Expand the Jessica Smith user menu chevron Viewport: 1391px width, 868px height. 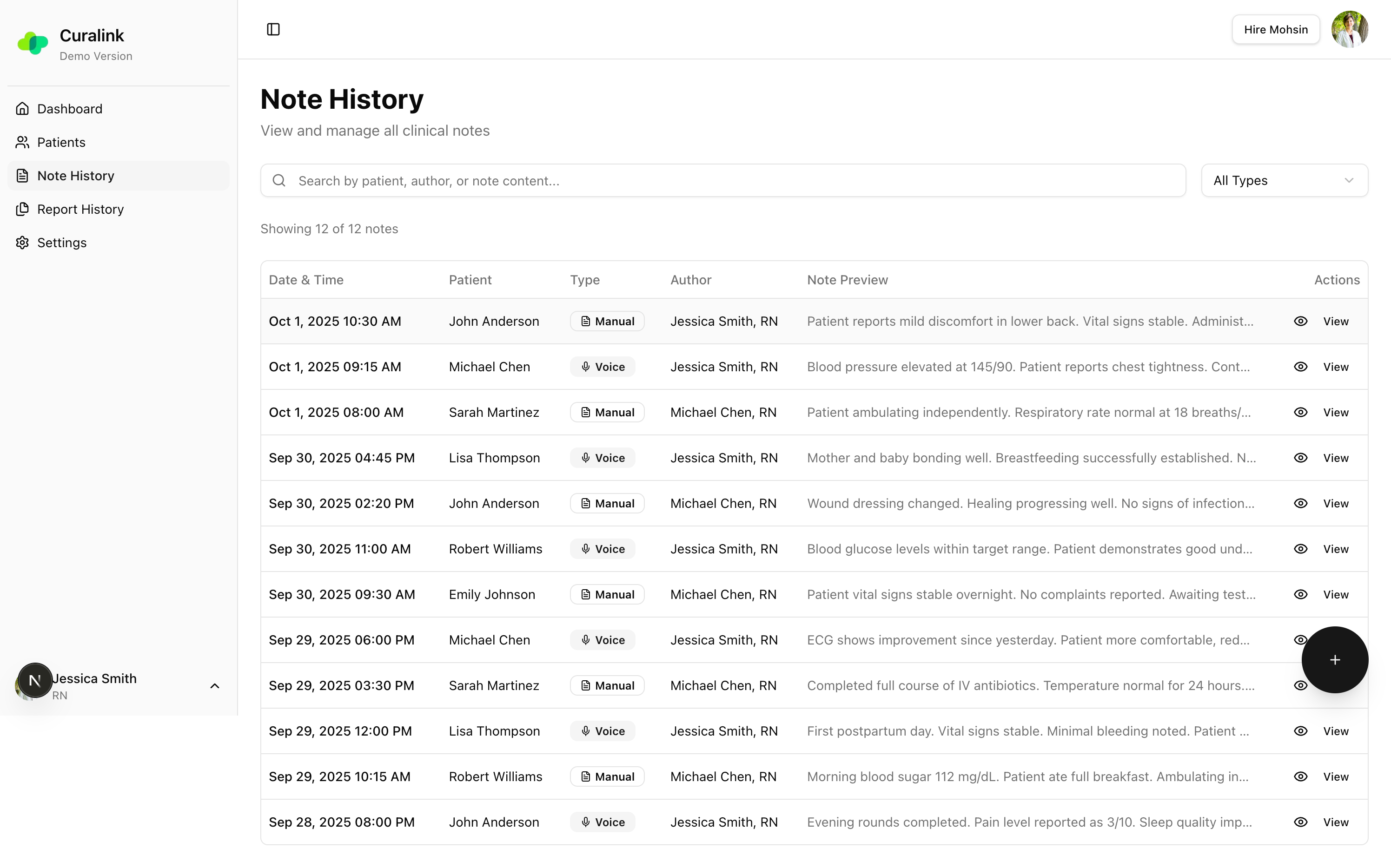point(215,686)
